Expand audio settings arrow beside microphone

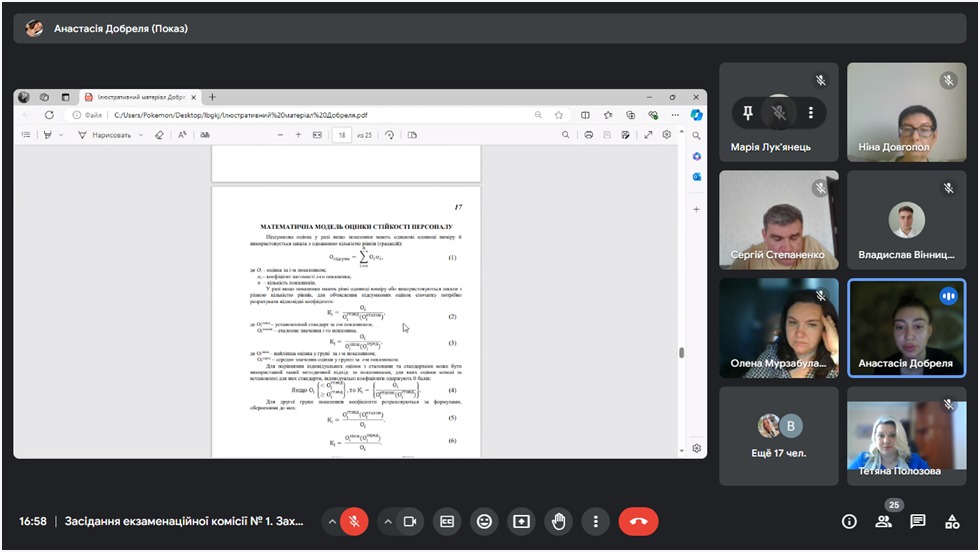click(x=331, y=521)
